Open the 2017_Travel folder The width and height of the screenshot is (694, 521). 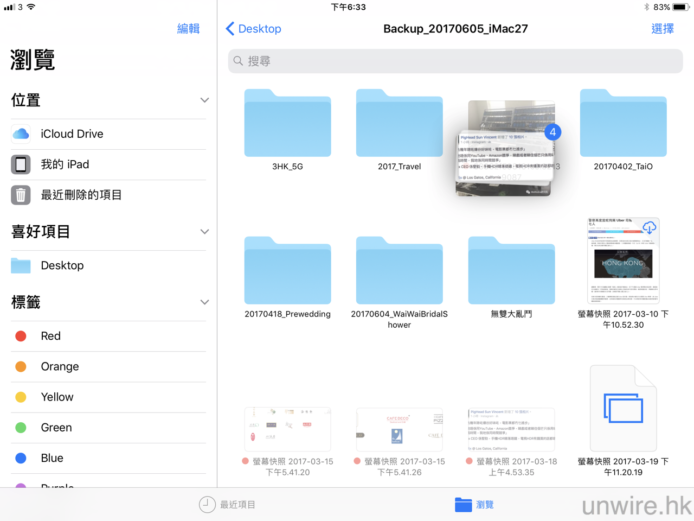399,124
